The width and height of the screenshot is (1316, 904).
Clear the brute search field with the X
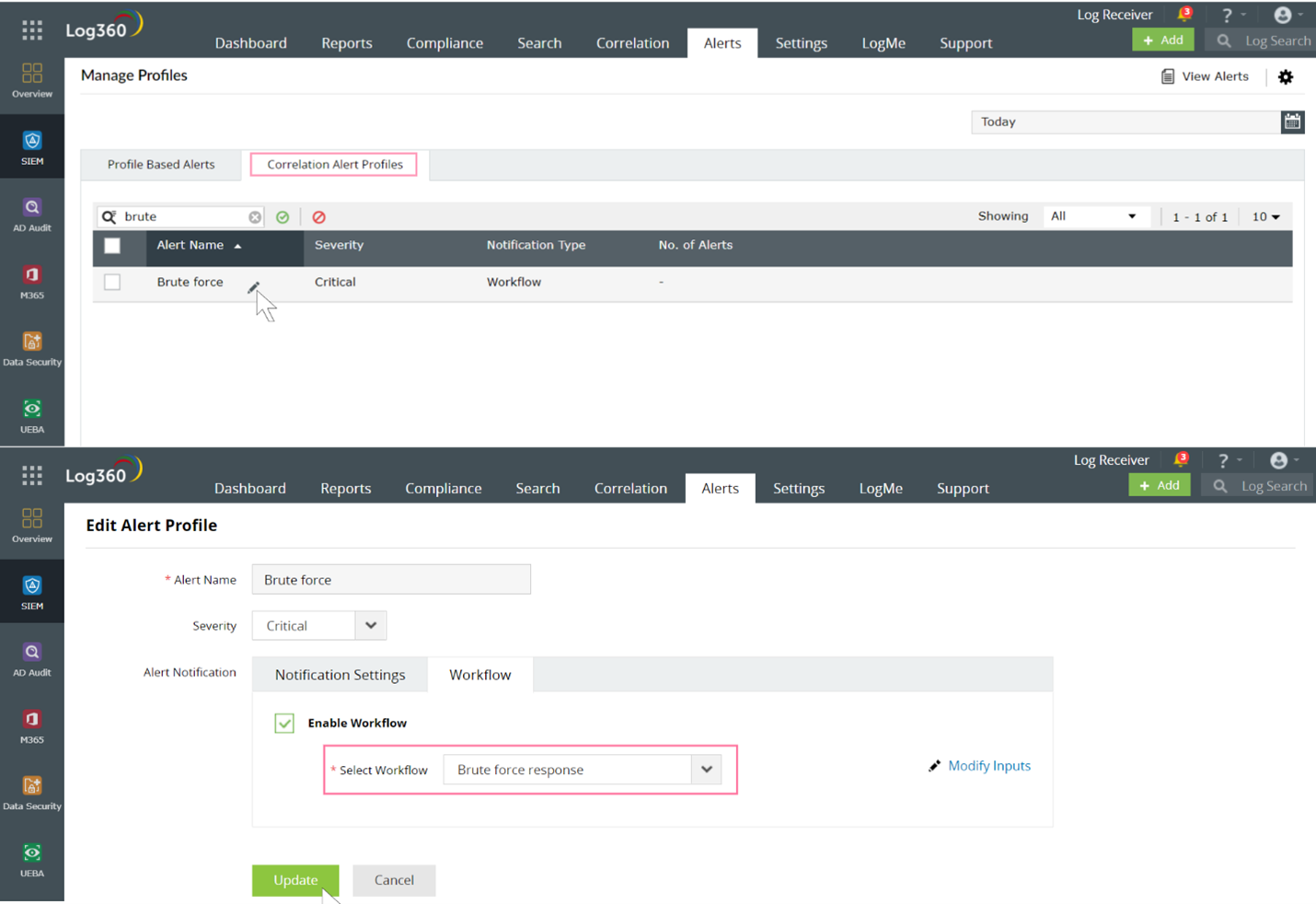click(x=255, y=216)
